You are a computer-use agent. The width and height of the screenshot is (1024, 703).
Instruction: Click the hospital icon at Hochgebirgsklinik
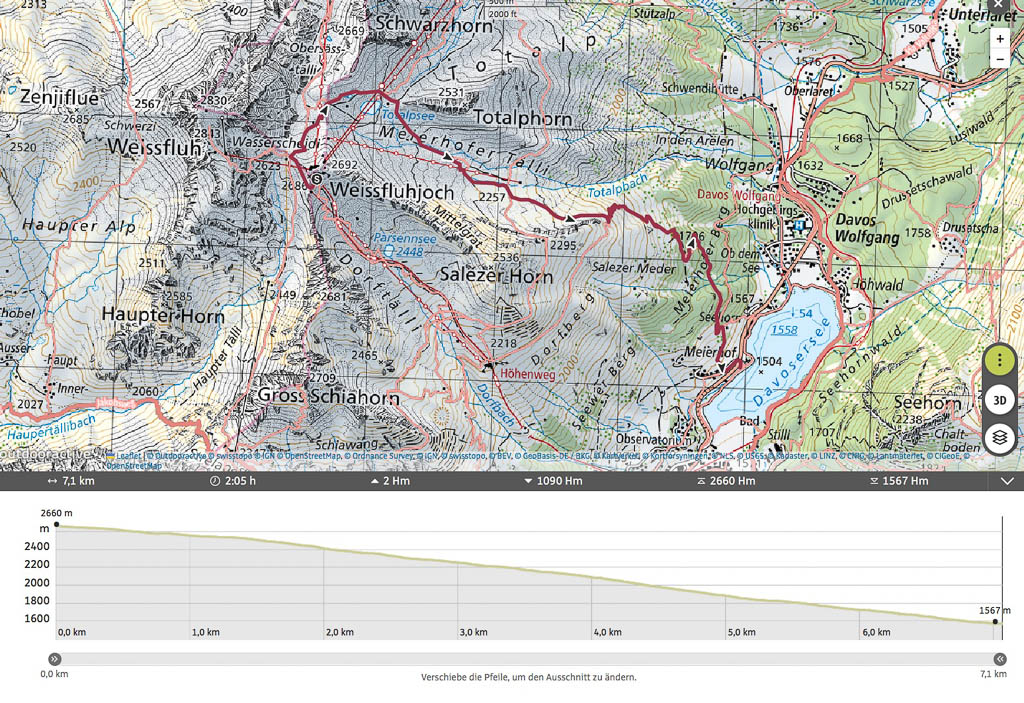[799, 226]
